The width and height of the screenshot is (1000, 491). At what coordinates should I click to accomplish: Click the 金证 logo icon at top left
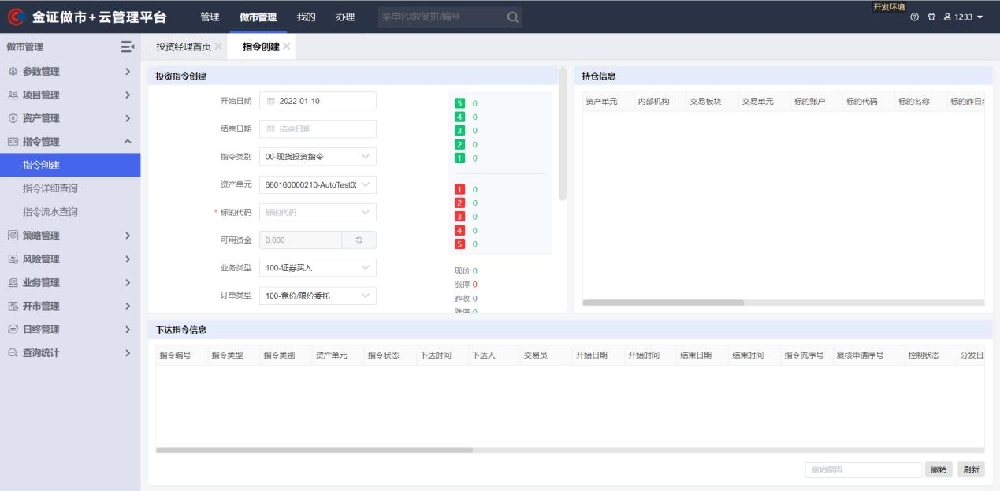pyautogui.click(x=16, y=17)
